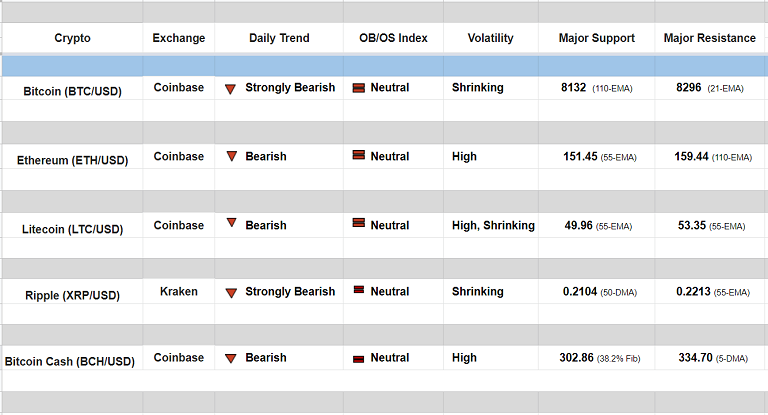Click the Volatility column header
768x415 pixels.
tap(490, 38)
